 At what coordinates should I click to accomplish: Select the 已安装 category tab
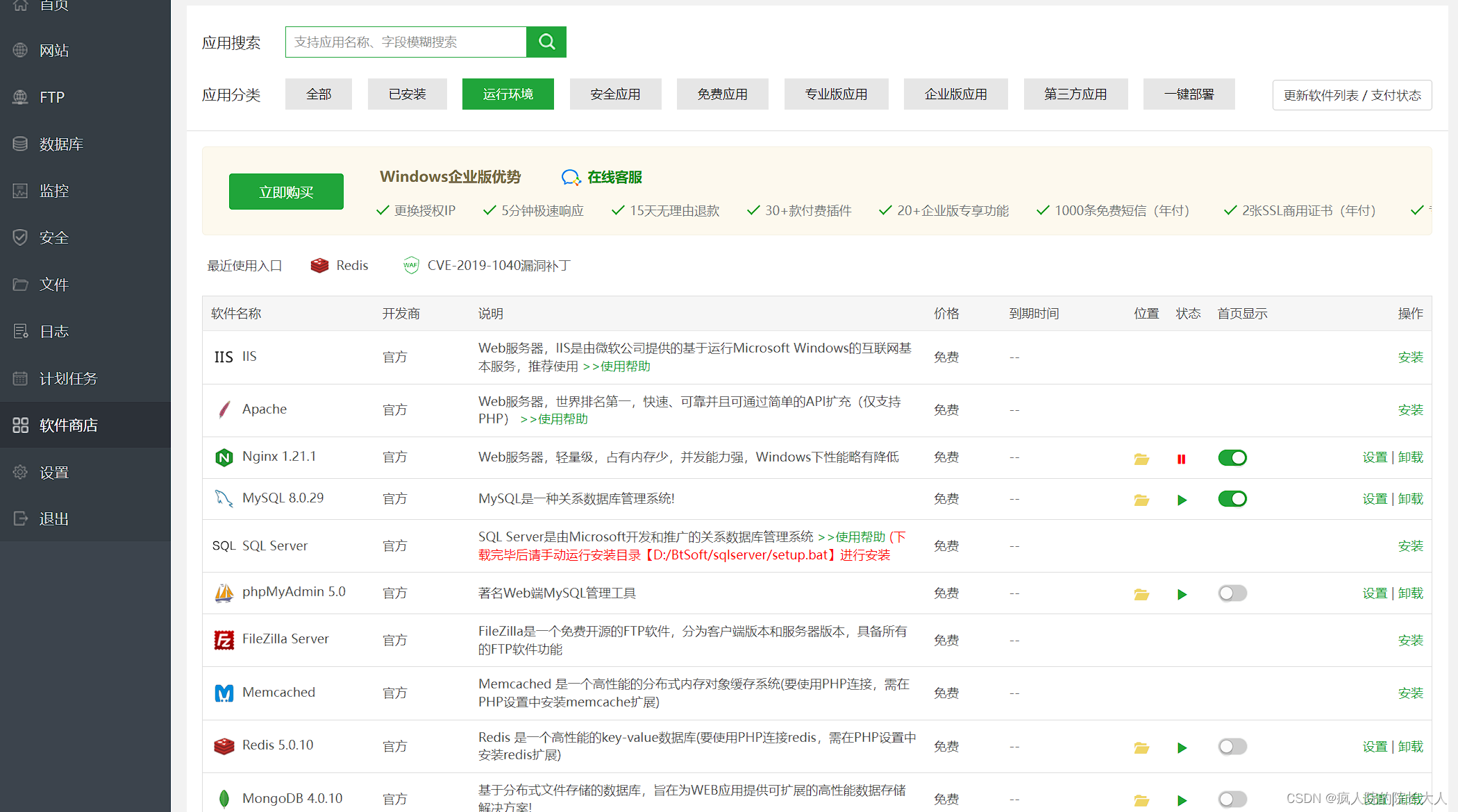pyautogui.click(x=408, y=94)
